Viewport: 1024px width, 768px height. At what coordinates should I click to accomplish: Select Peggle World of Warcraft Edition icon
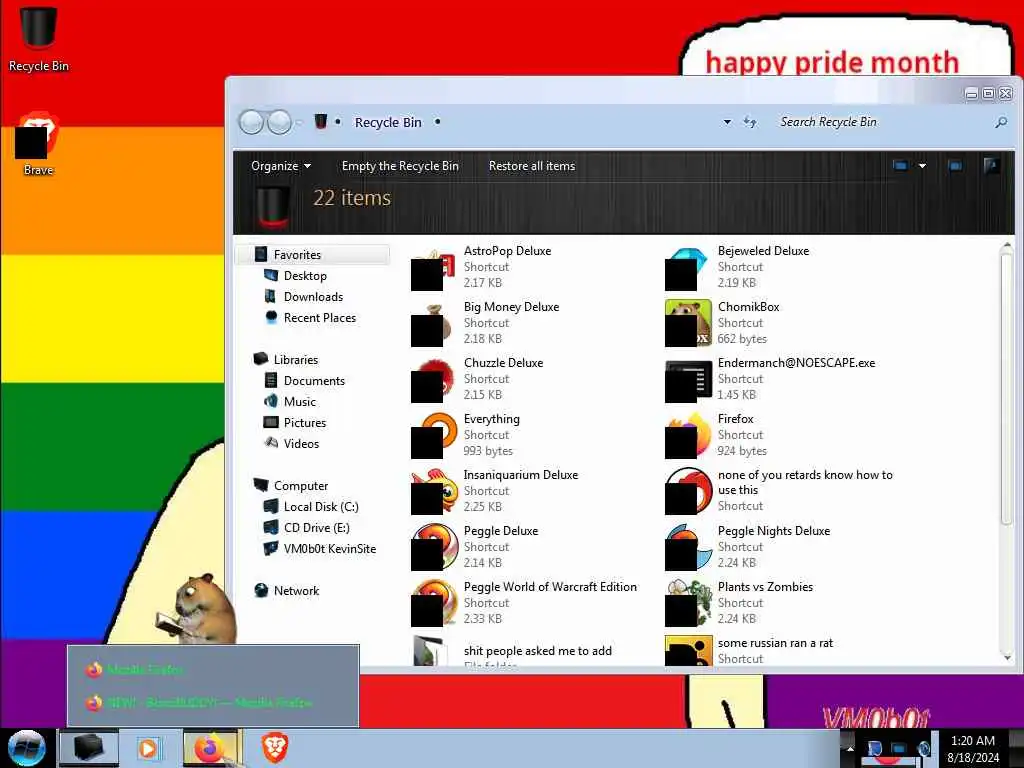pos(434,603)
